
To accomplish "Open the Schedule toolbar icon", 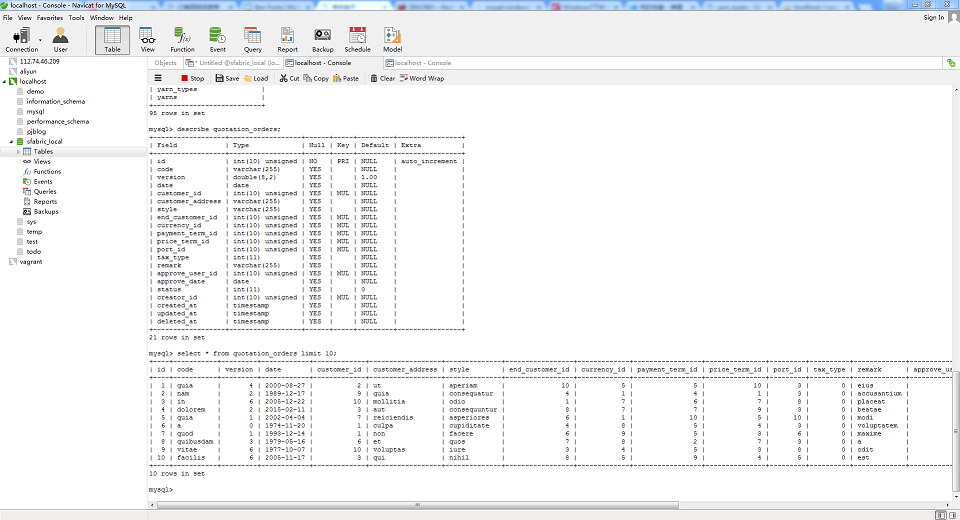I will click(x=358, y=40).
